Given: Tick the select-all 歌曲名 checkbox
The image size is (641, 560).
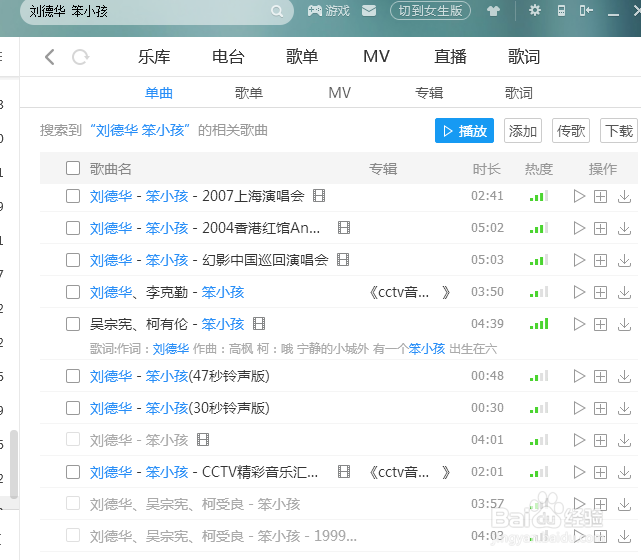Looking at the screenshot, I should tap(73, 168).
